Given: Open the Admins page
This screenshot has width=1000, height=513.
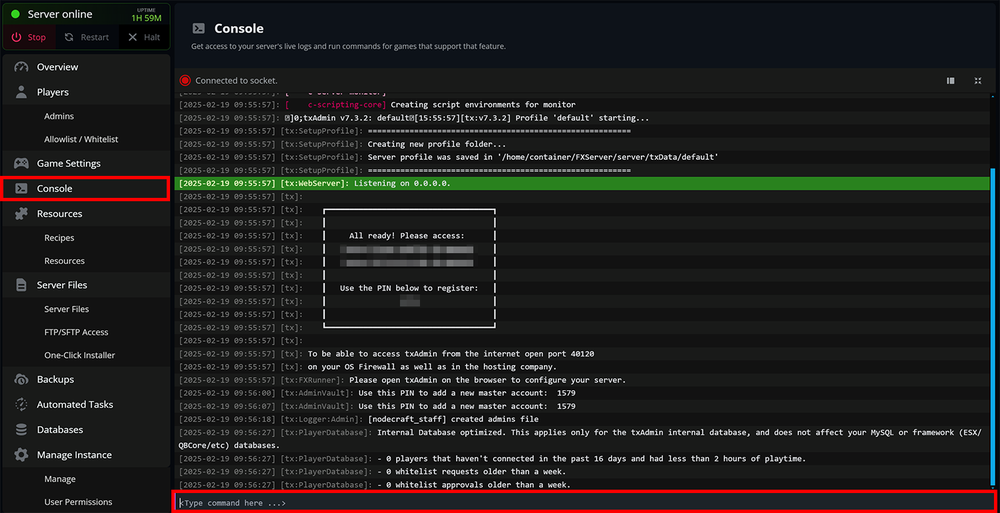Looking at the screenshot, I should click(x=59, y=116).
